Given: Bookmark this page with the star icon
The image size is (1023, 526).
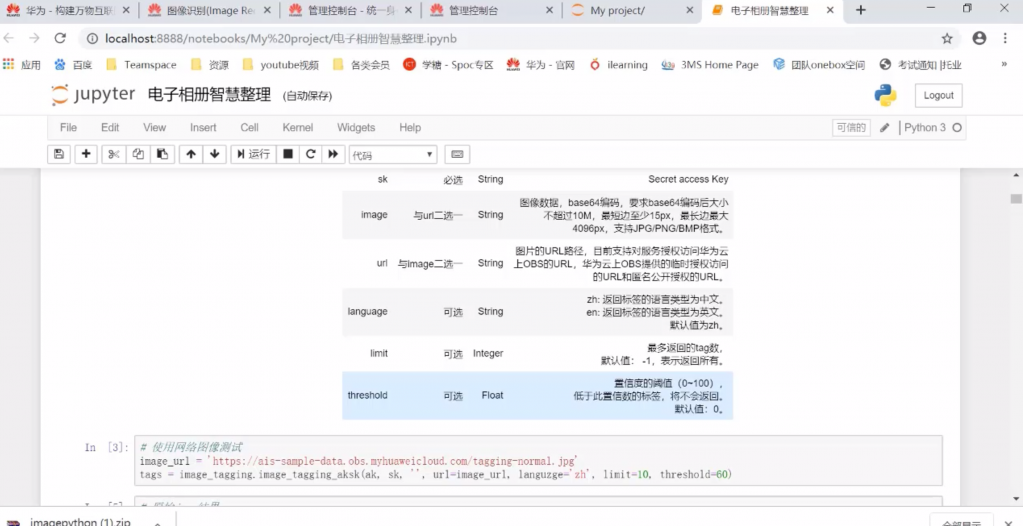Looking at the screenshot, I should click(x=947, y=38).
